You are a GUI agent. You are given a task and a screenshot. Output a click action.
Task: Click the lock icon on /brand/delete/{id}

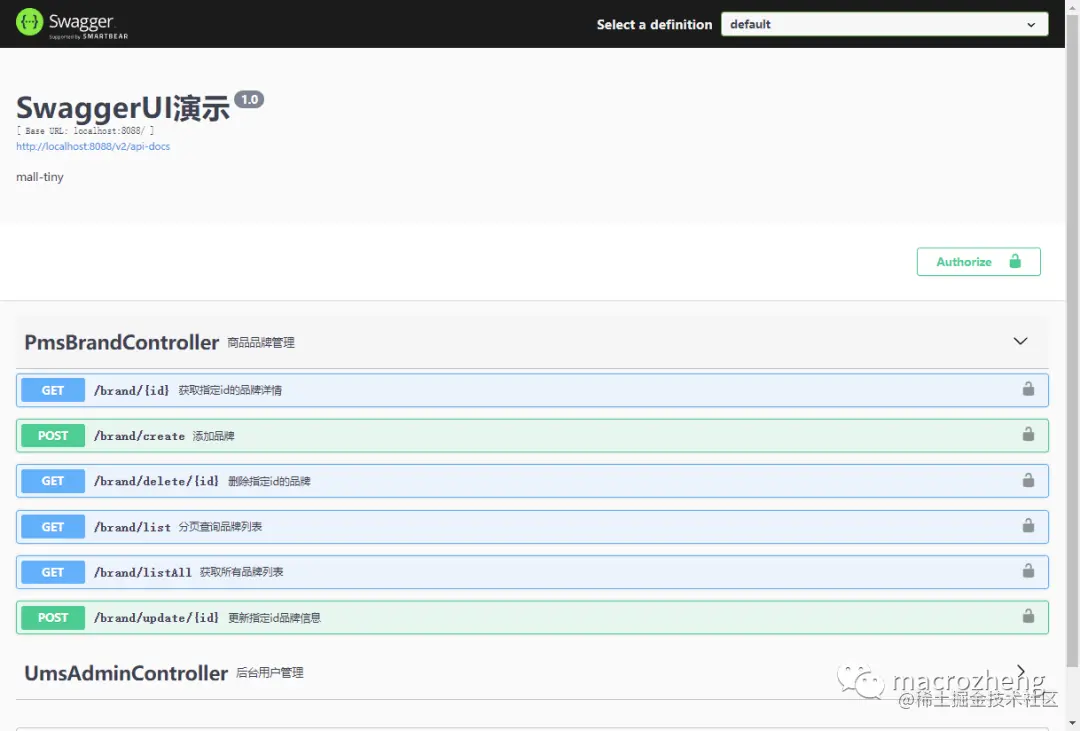(1028, 480)
